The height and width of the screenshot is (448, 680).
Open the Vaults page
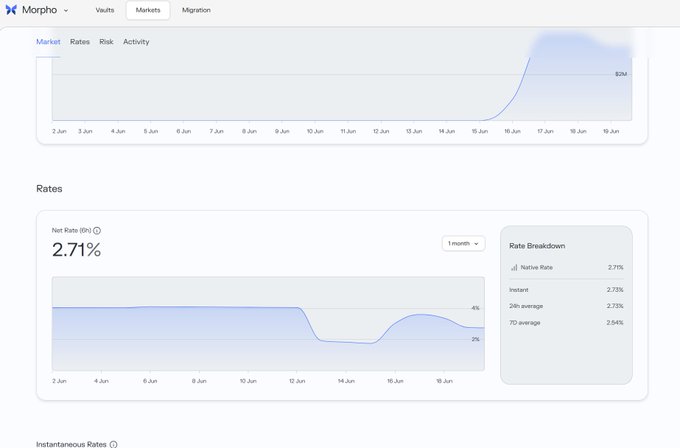[x=105, y=10]
